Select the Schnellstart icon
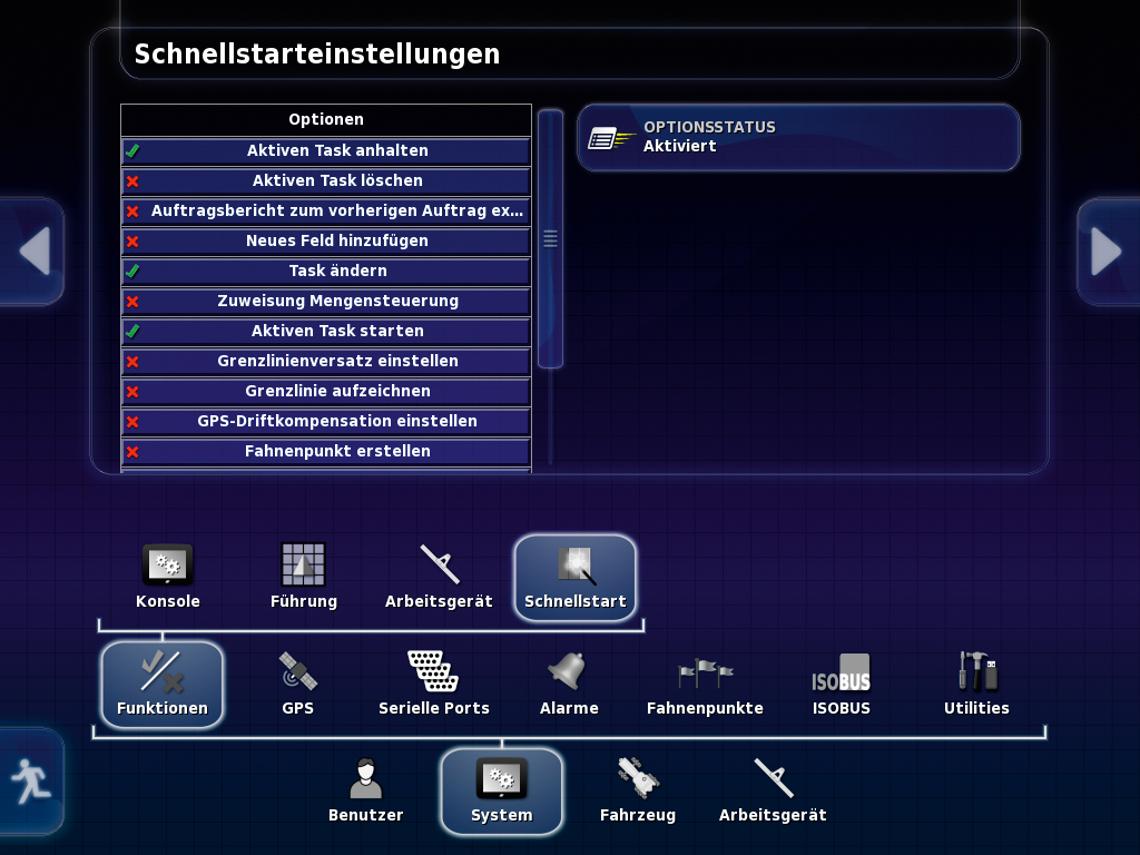The height and width of the screenshot is (855, 1140). tap(575, 577)
